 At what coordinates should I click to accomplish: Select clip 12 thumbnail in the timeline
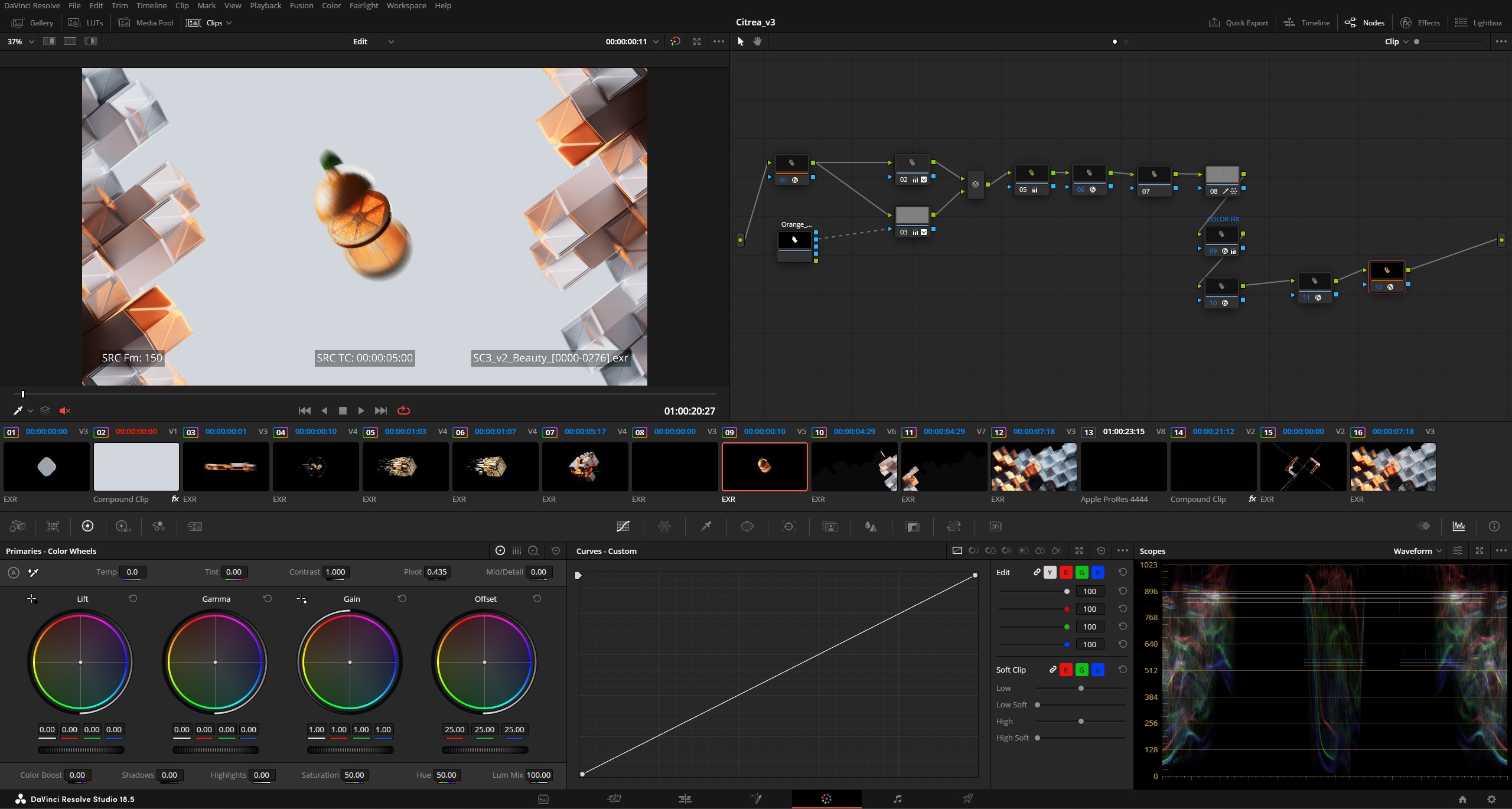(1034, 467)
